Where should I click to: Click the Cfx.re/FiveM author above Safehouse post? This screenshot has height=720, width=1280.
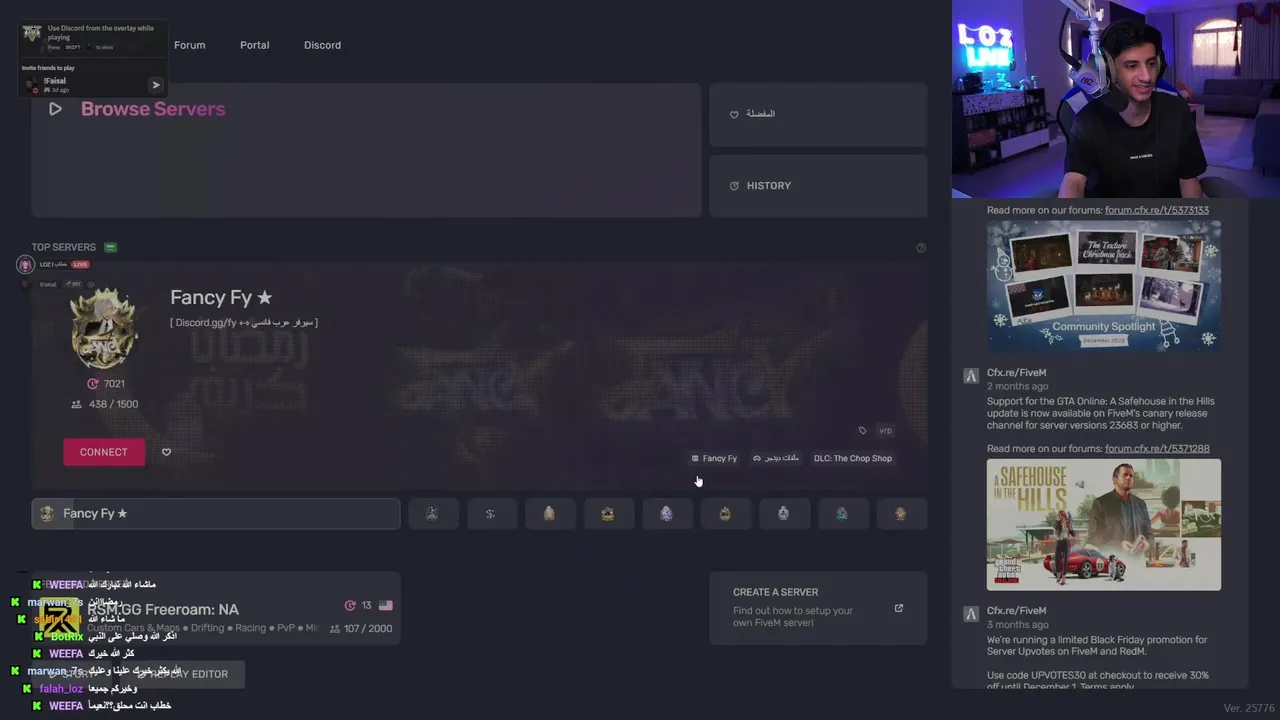pos(1016,373)
